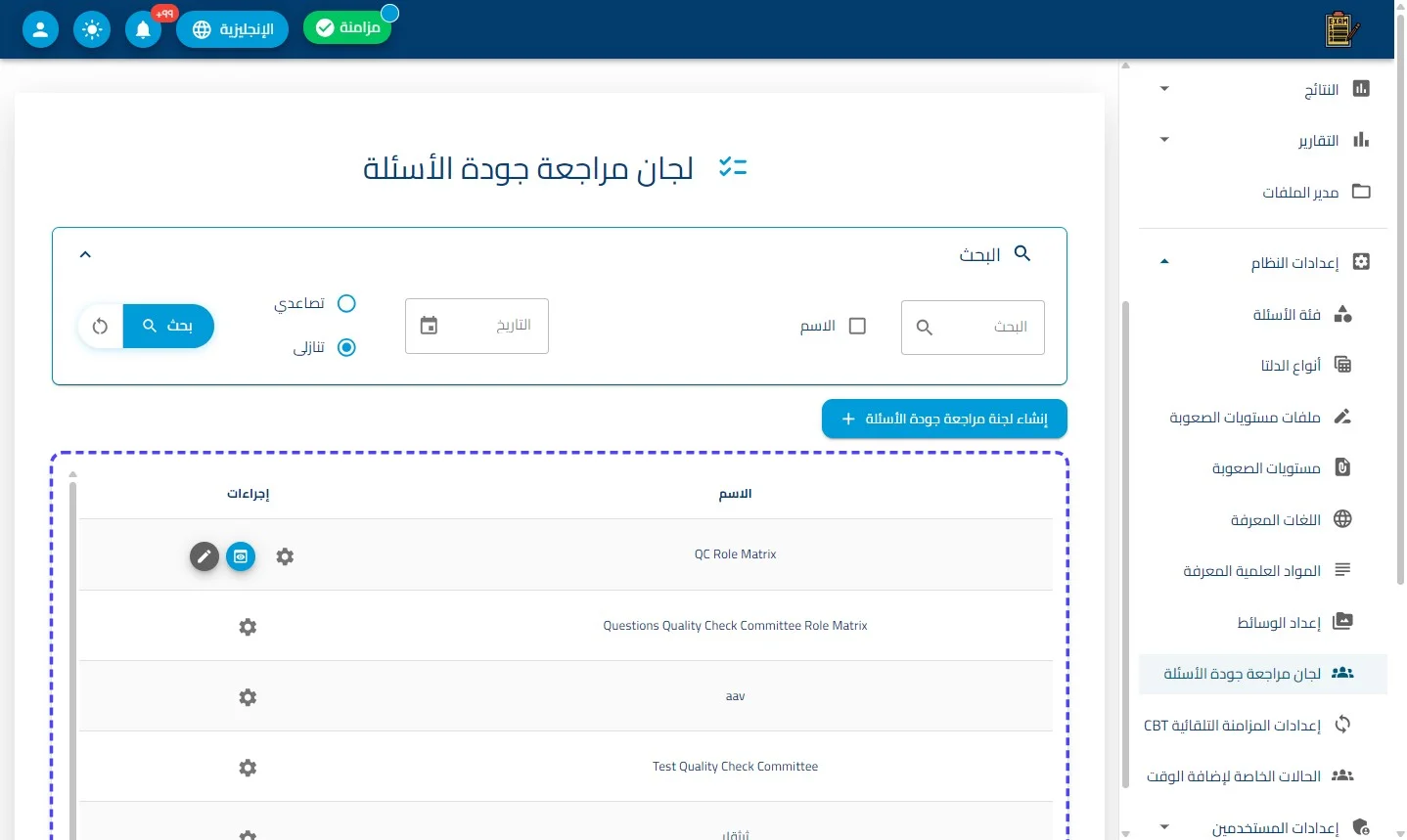Image resolution: width=1407 pixels, height=840 pixels.
Task: Click the magnifier icon in search field
Action: pyautogui.click(x=924, y=328)
